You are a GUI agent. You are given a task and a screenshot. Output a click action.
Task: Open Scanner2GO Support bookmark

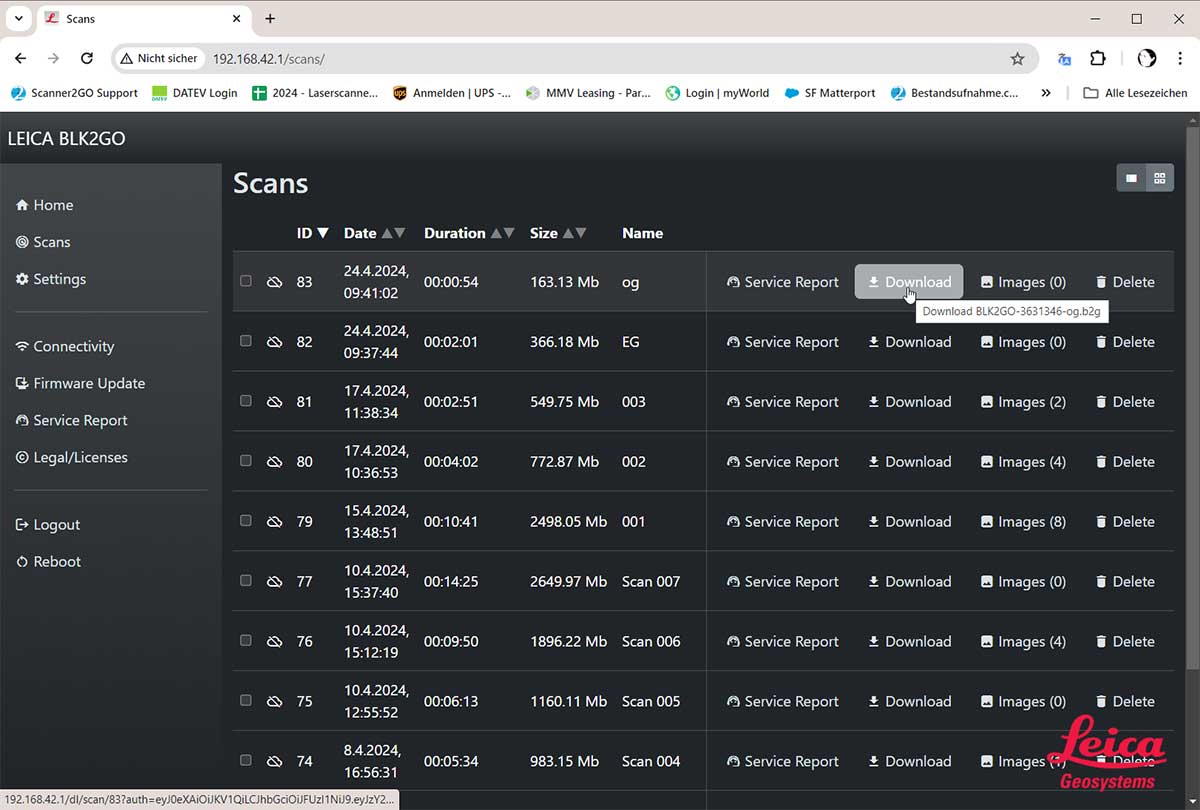pos(74,93)
